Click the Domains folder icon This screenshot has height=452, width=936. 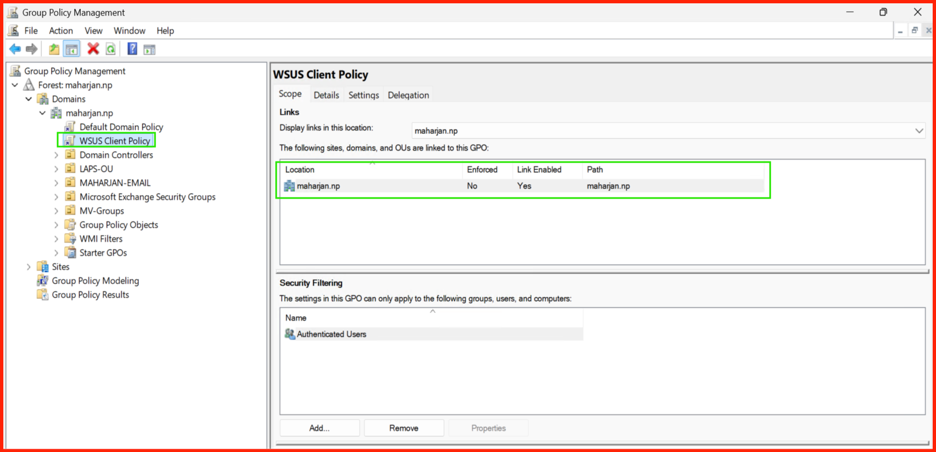44,99
